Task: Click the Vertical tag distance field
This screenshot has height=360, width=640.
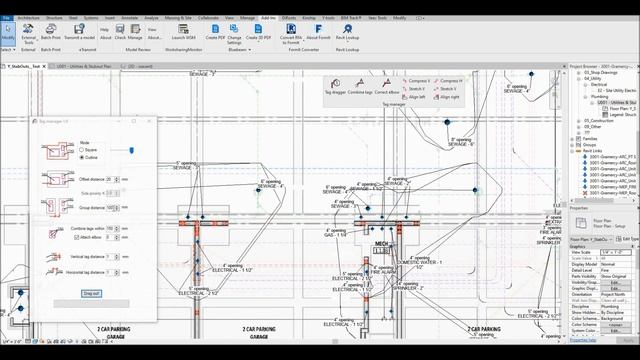Action: pos(109,257)
